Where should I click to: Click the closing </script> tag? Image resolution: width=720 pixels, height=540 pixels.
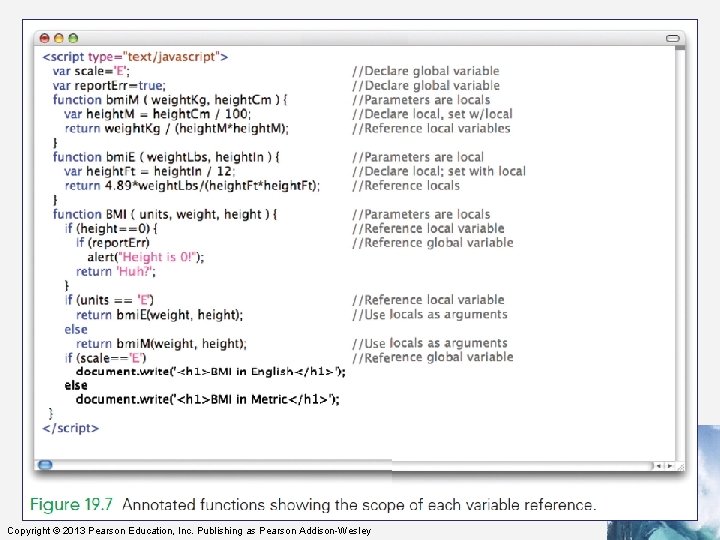(x=71, y=428)
